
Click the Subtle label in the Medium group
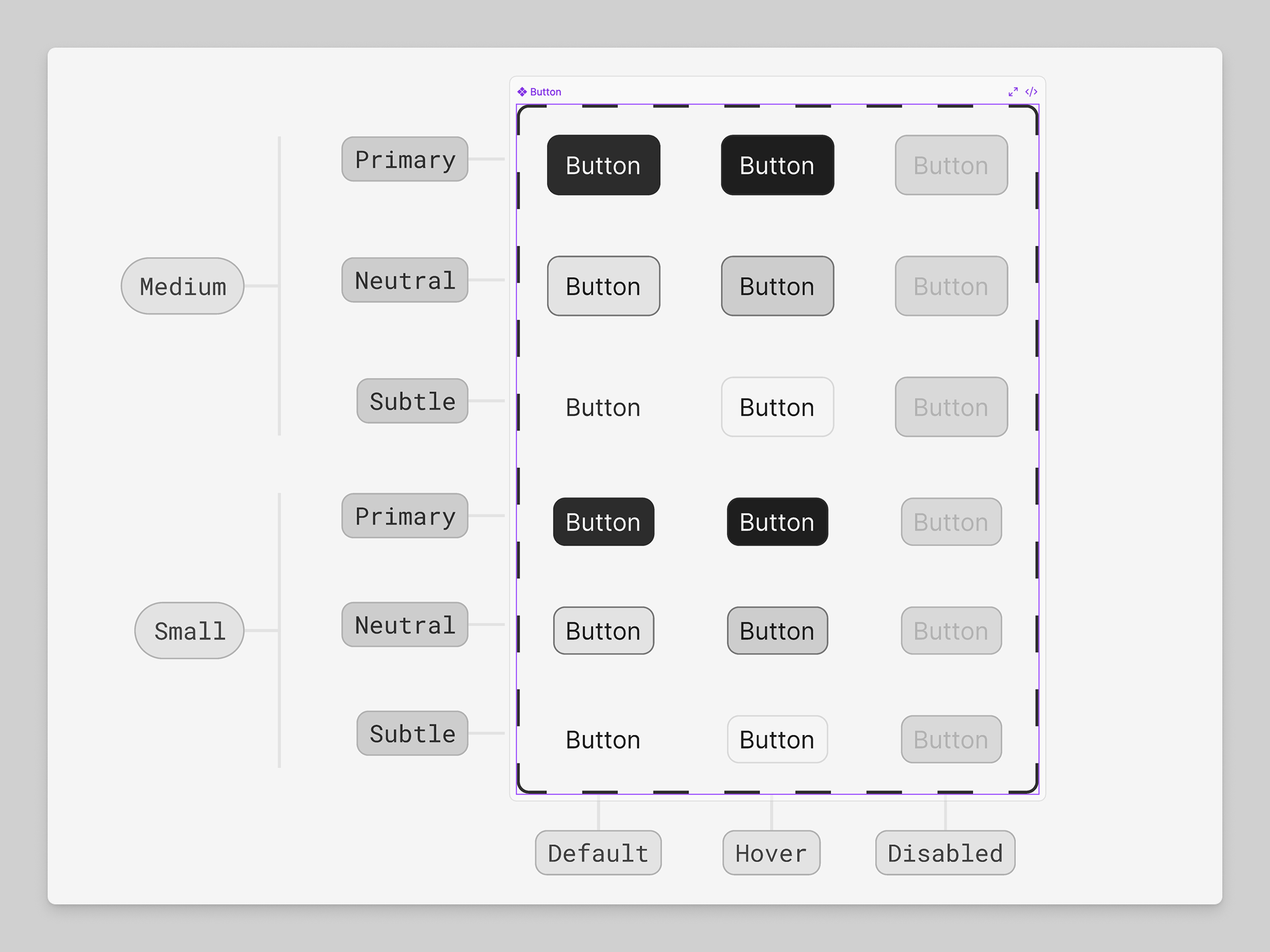pyautogui.click(x=411, y=401)
